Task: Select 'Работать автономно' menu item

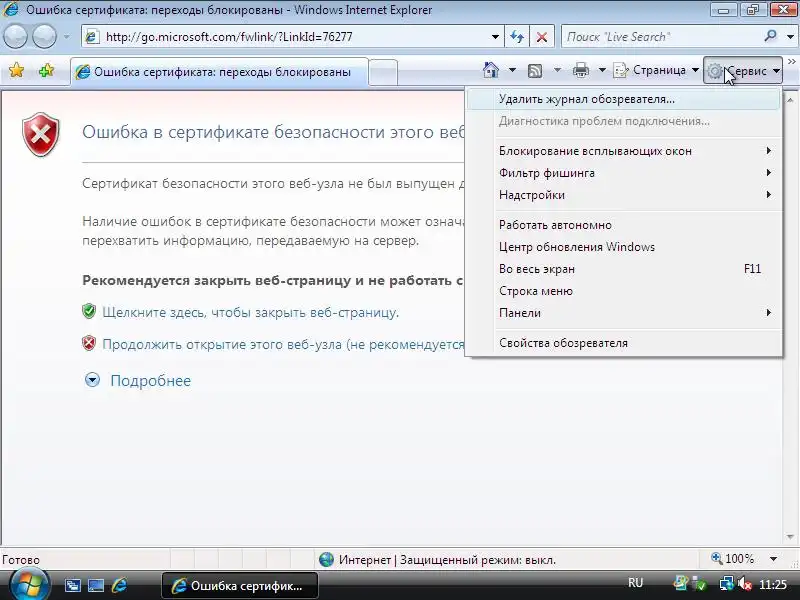Action: coord(623,225)
